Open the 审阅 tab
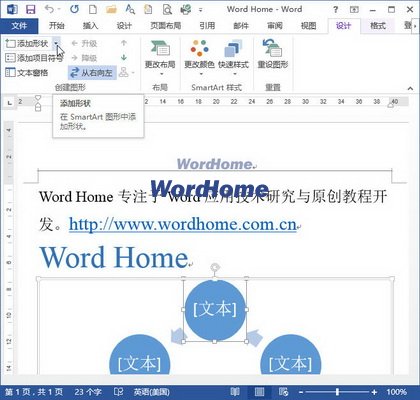This screenshot has width=420, height=400. 275,26
